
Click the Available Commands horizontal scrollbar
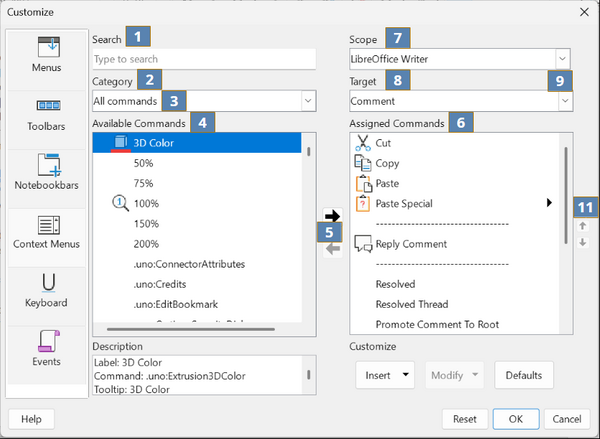(191, 329)
